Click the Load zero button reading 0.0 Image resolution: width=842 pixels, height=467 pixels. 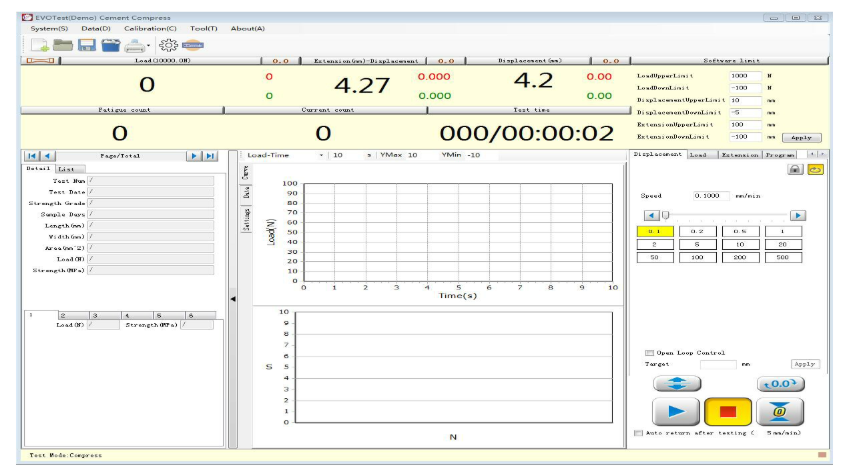pyautogui.click(x=281, y=61)
